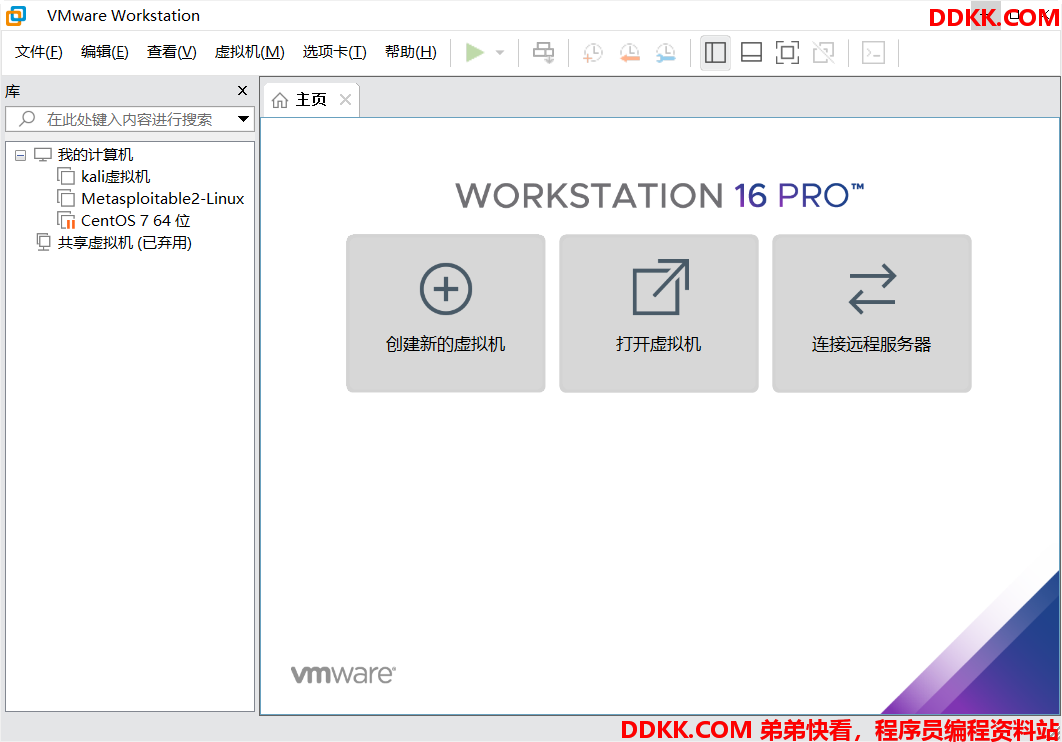
Task: Open the snapshot manager wrench icon
Action: pos(666,52)
